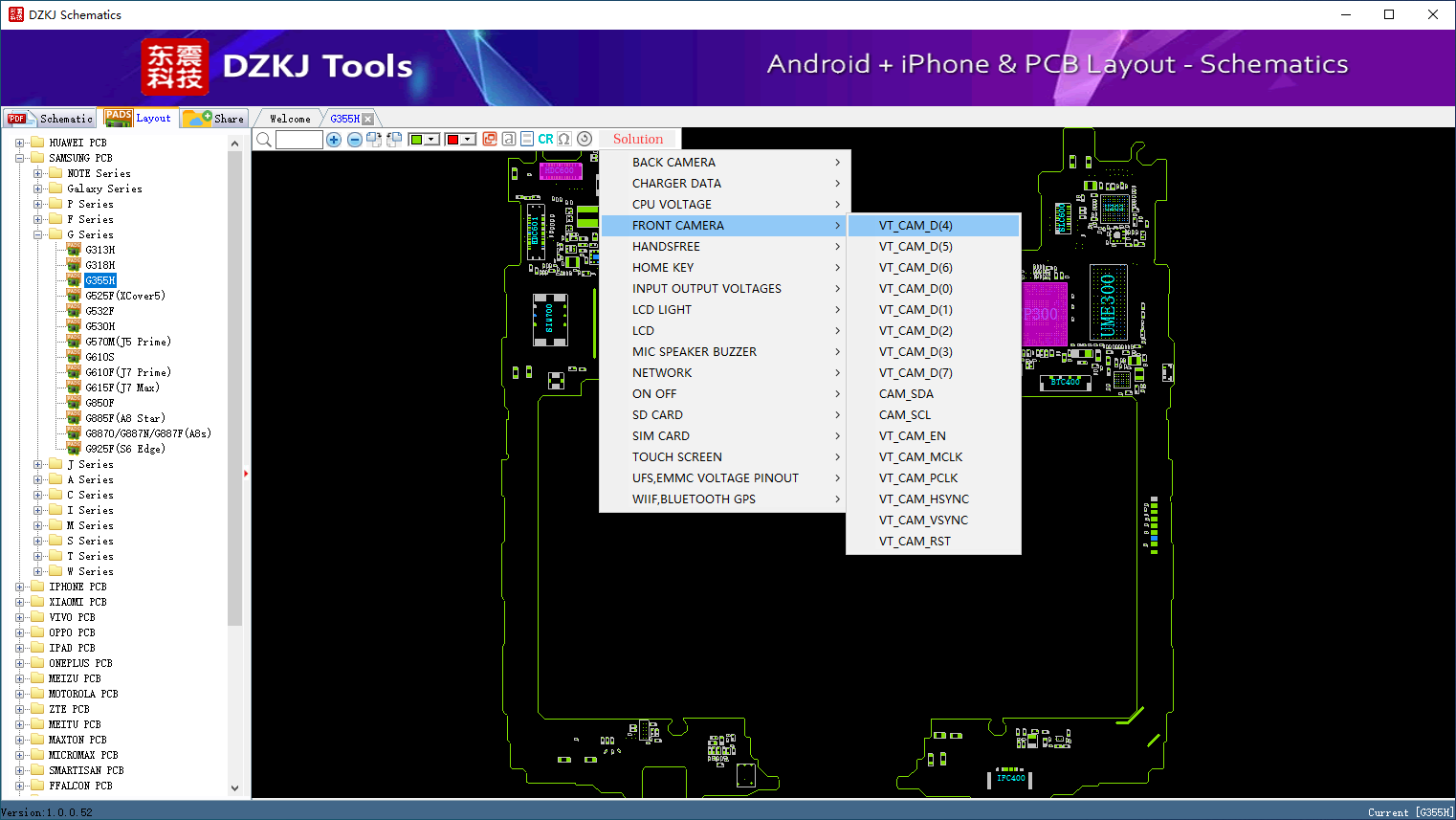The width and height of the screenshot is (1456, 820).
Task: Expand the IPHONE PCB folder
Action: tap(20, 587)
